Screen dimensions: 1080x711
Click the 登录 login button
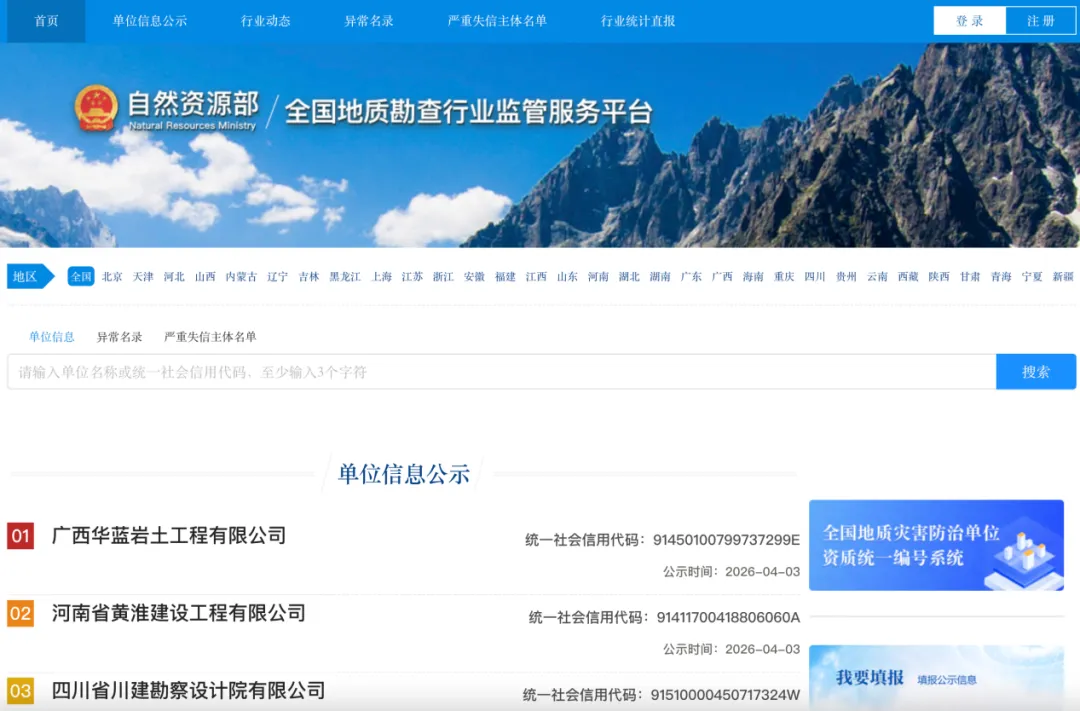point(969,21)
